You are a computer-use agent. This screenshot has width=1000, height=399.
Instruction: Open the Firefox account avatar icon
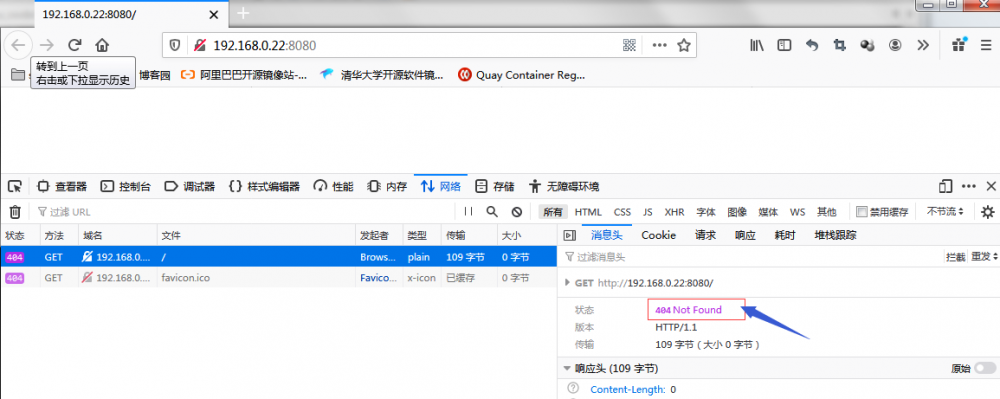pyautogui.click(x=895, y=45)
